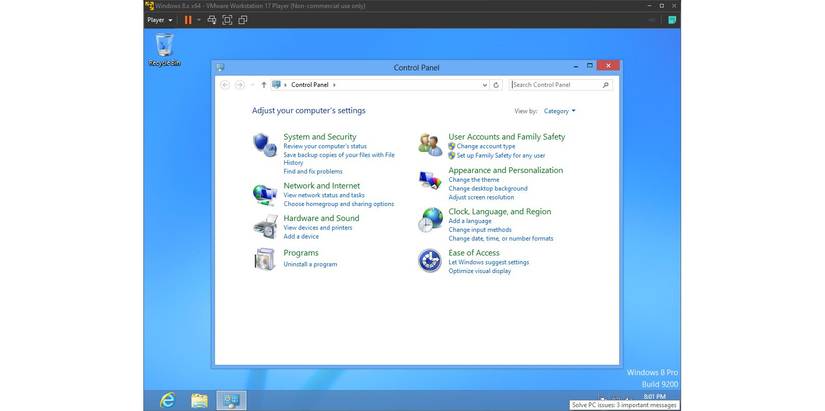Open Save backup copies with File History

click(339, 159)
